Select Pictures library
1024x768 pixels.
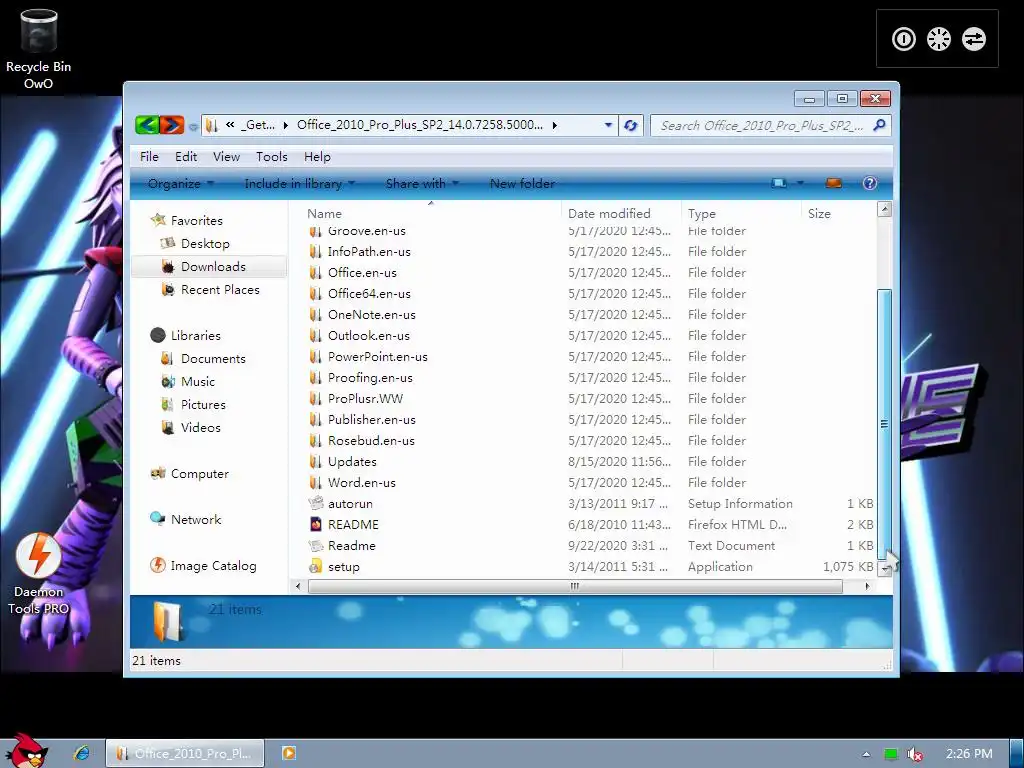coord(203,404)
